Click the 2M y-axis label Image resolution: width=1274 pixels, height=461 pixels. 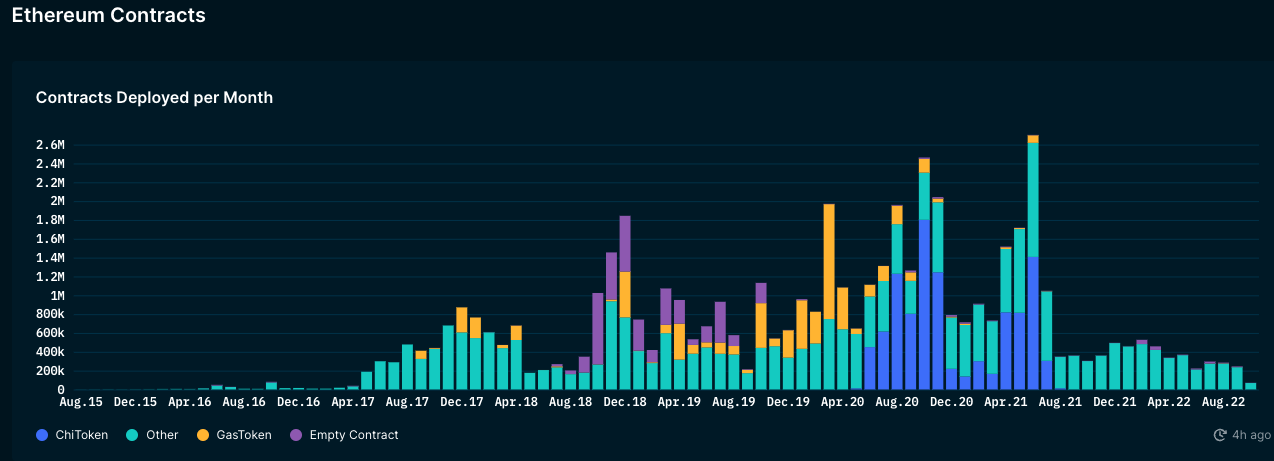(x=55, y=202)
